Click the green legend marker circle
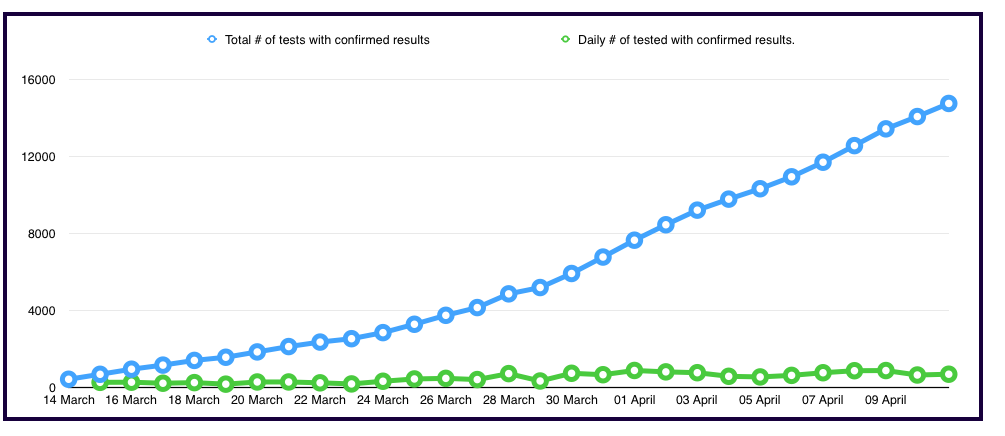 (x=565, y=40)
